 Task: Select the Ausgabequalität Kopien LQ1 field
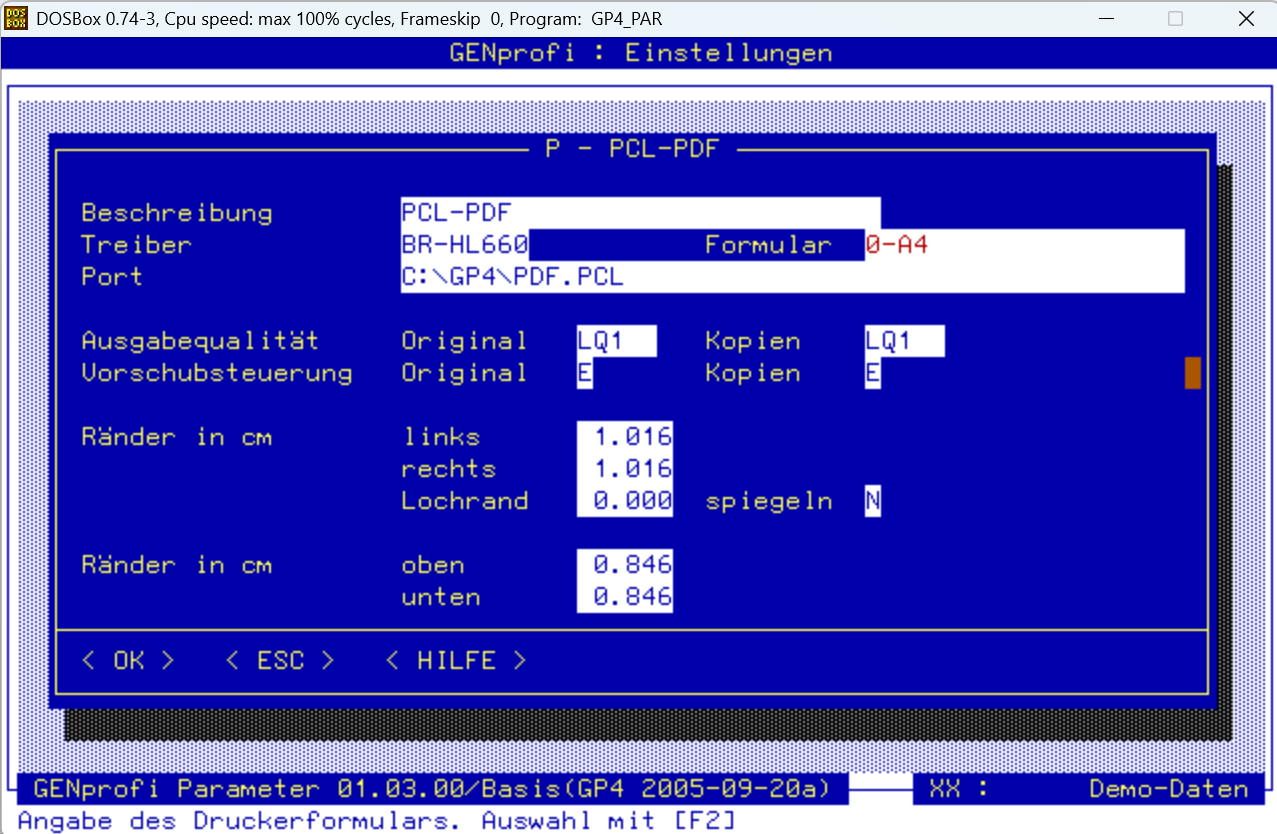coord(905,341)
